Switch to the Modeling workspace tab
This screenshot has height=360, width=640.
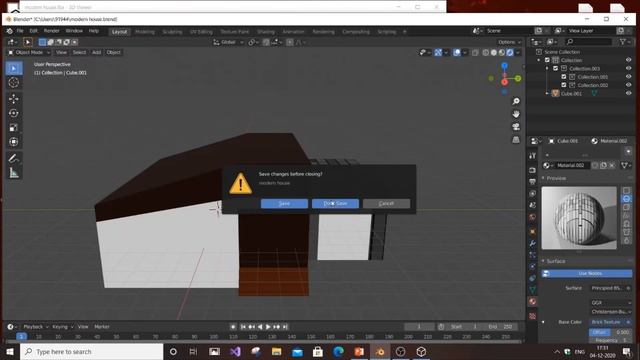coord(144,31)
